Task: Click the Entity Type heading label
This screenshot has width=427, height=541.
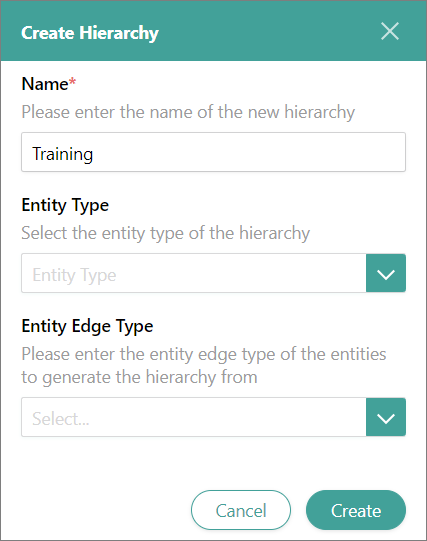Action: [65, 206]
